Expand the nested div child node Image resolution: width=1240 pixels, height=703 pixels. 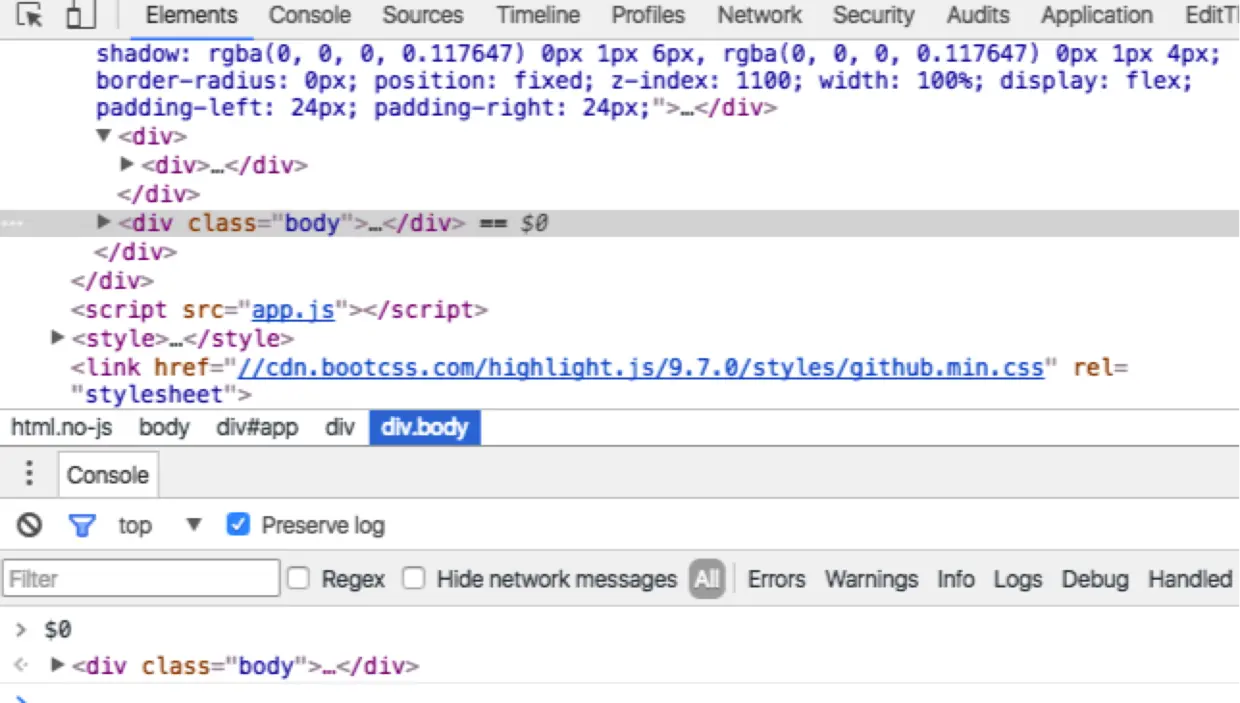pyautogui.click(x=127, y=164)
